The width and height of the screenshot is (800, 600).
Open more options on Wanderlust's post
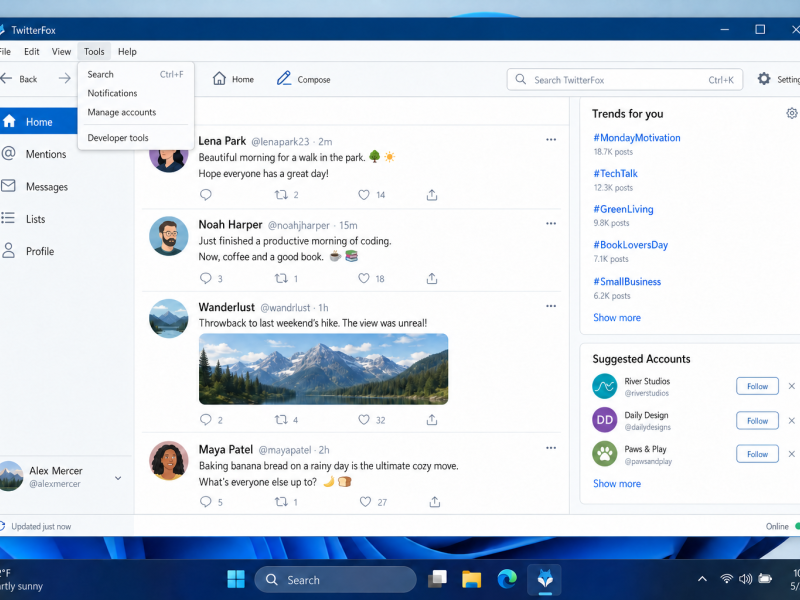[x=551, y=306]
